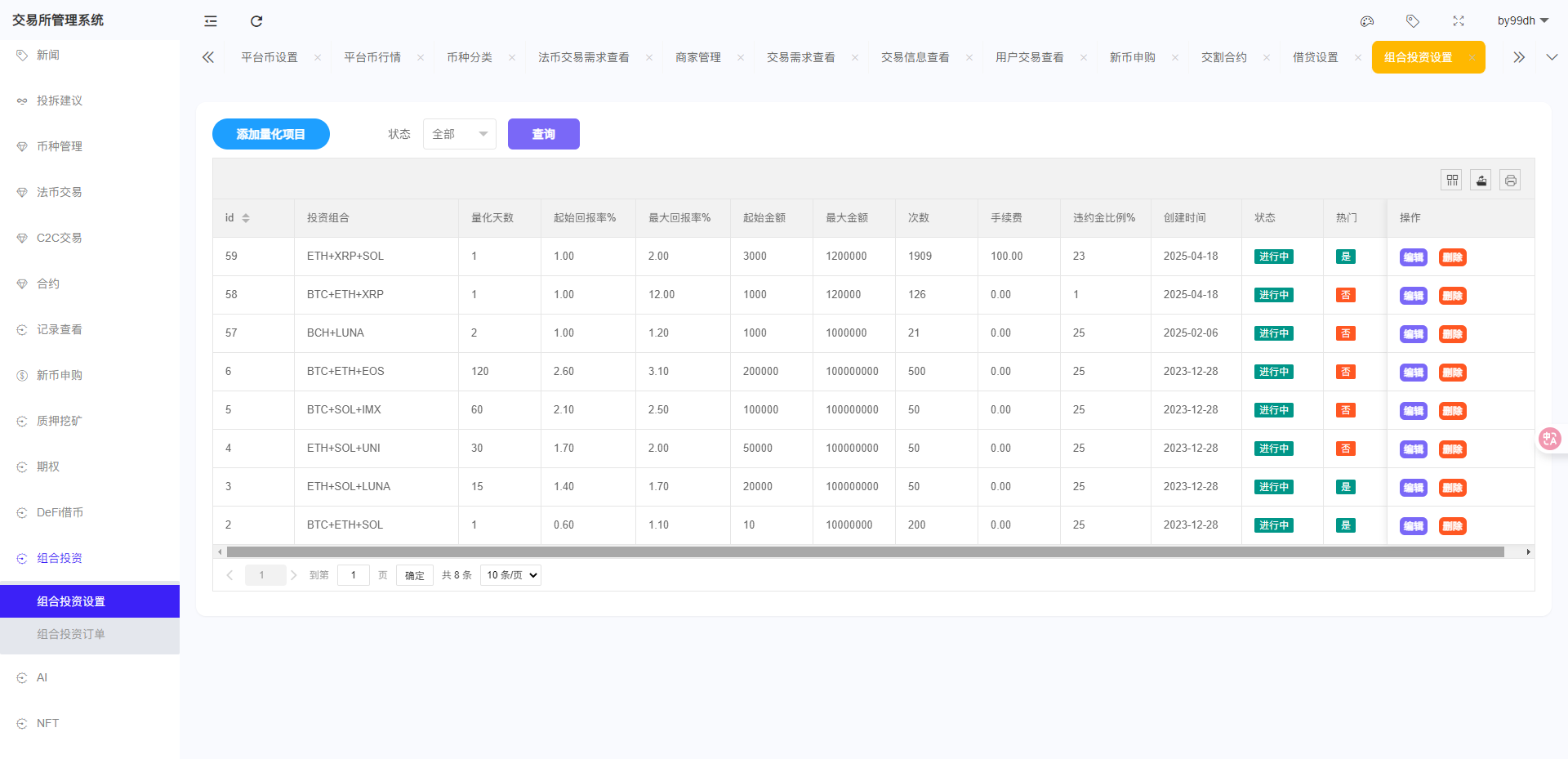Open the theme palette icon
1568x759 pixels.
coord(1367,21)
